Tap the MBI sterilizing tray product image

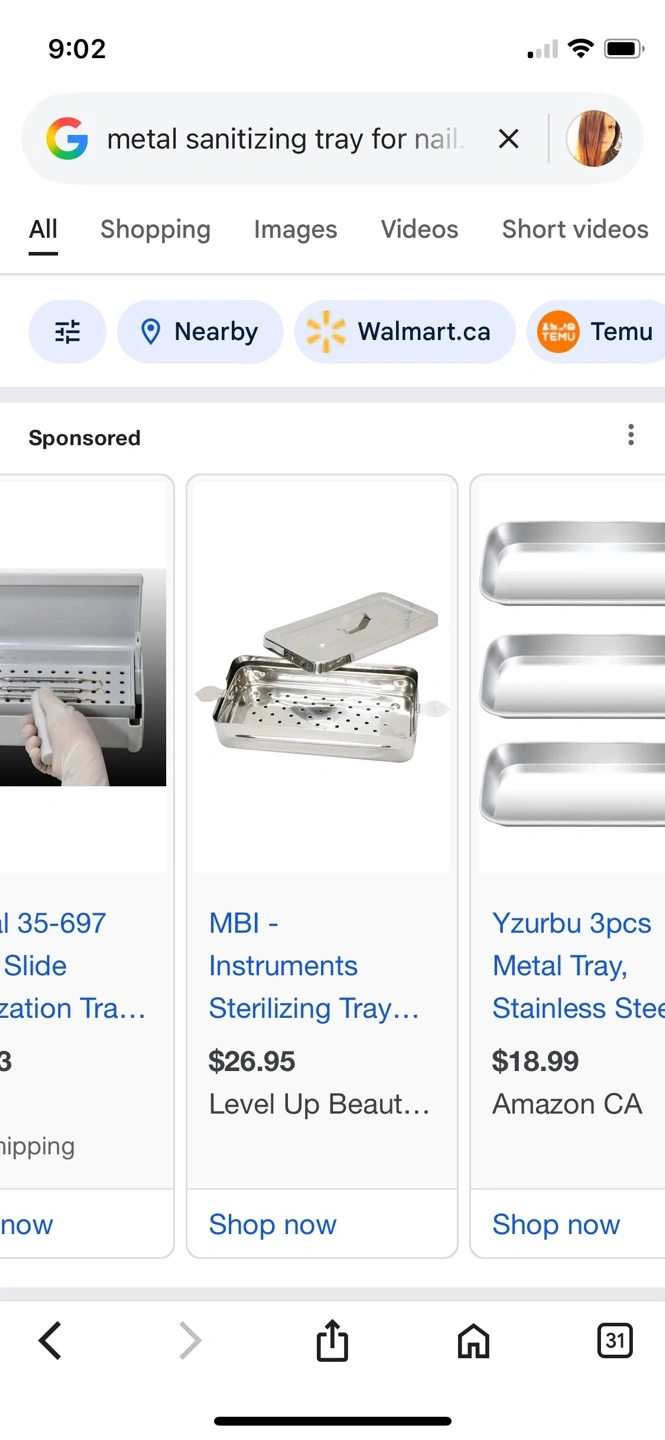tap(322, 677)
